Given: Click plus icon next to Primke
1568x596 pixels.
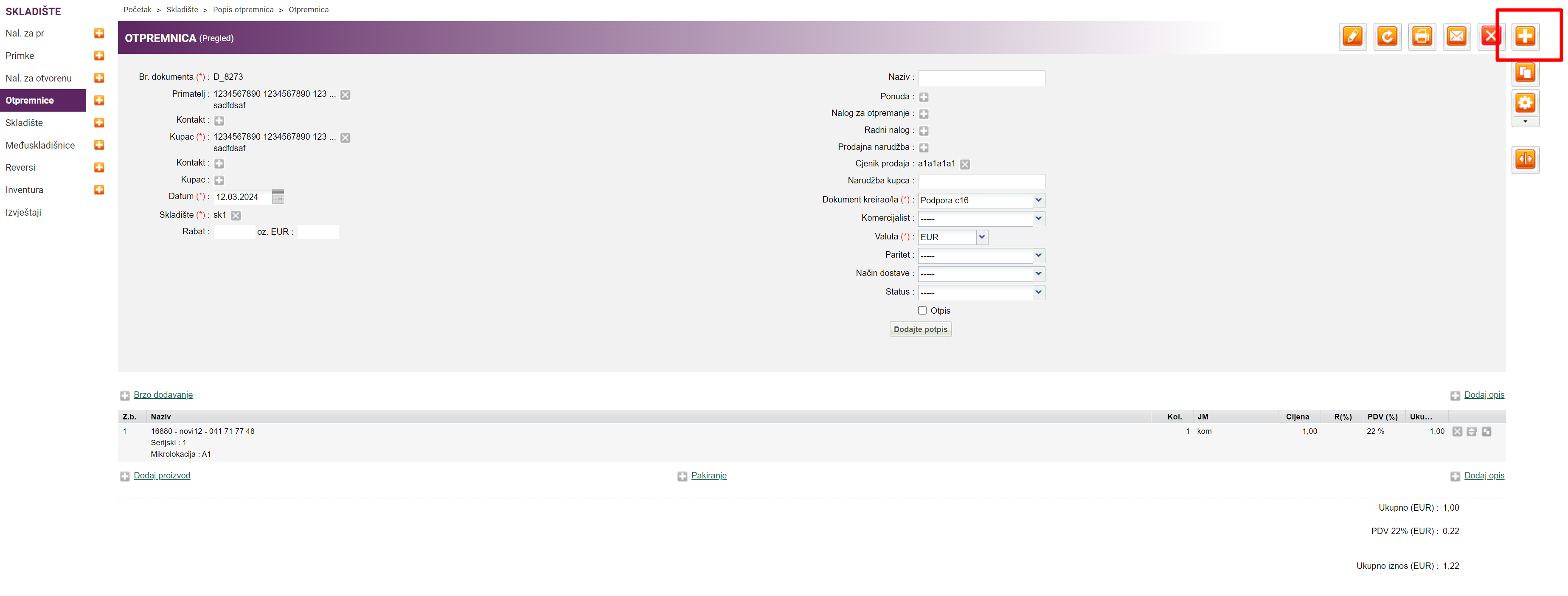Looking at the screenshot, I should (x=99, y=56).
